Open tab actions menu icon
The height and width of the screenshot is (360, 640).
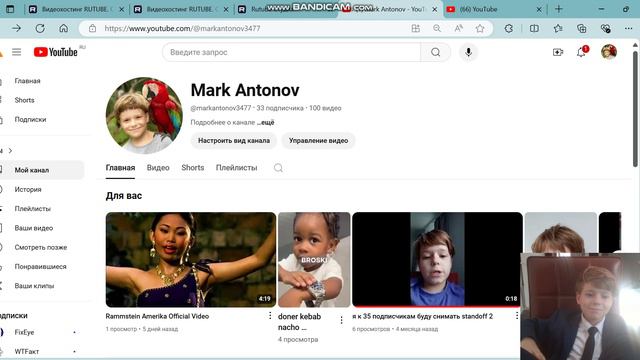10,9
